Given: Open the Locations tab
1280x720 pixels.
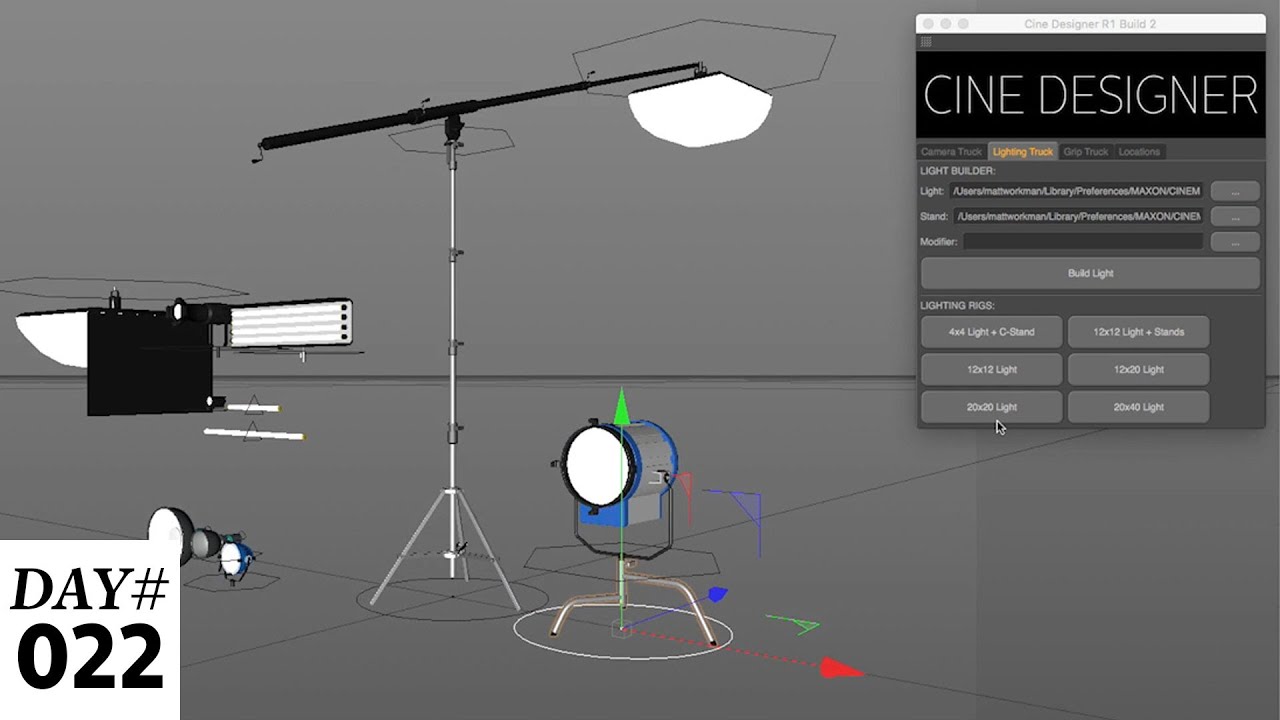Looking at the screenshot, I should click(1139, 152).
